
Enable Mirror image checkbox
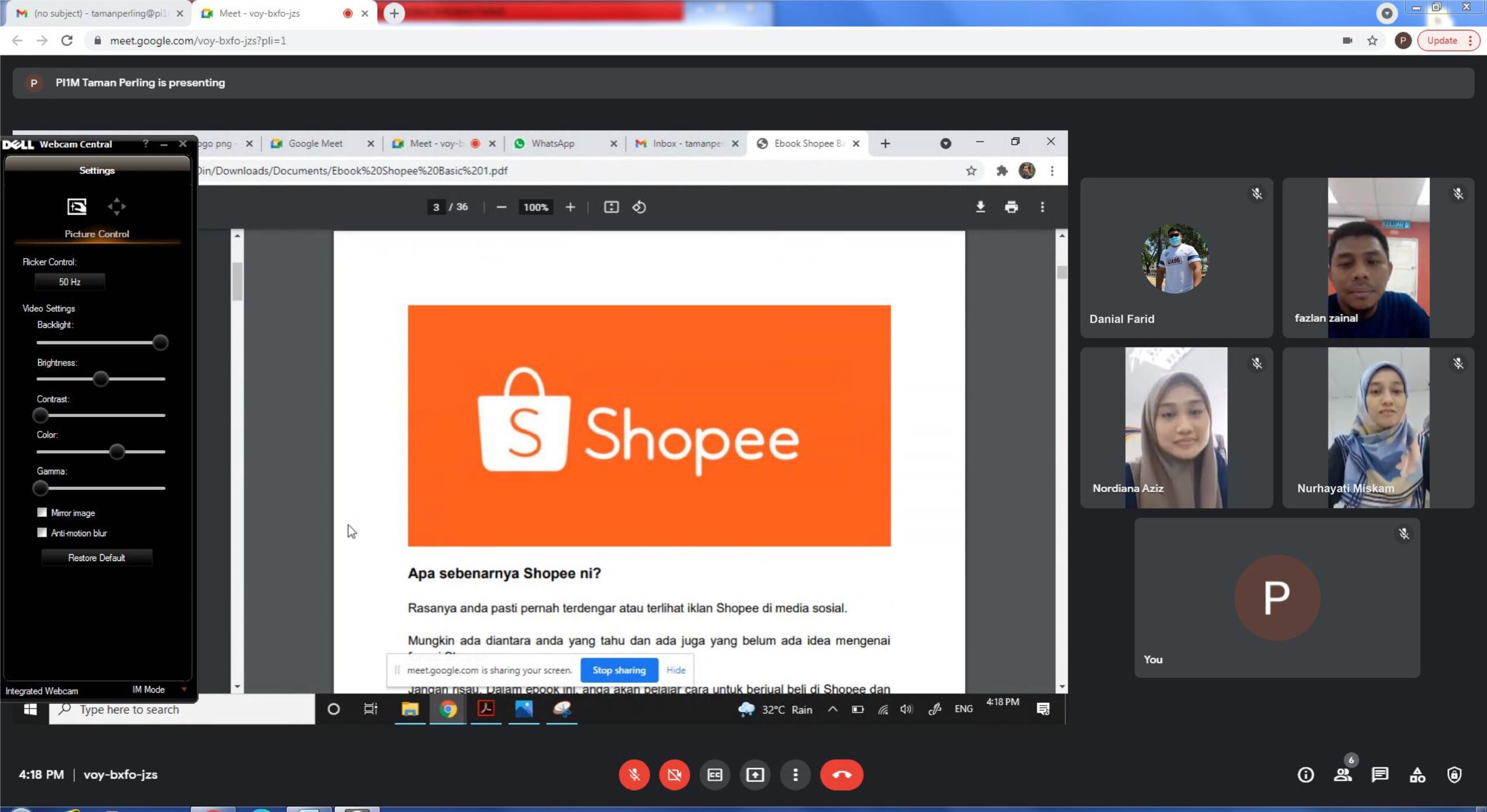(42, 512)
